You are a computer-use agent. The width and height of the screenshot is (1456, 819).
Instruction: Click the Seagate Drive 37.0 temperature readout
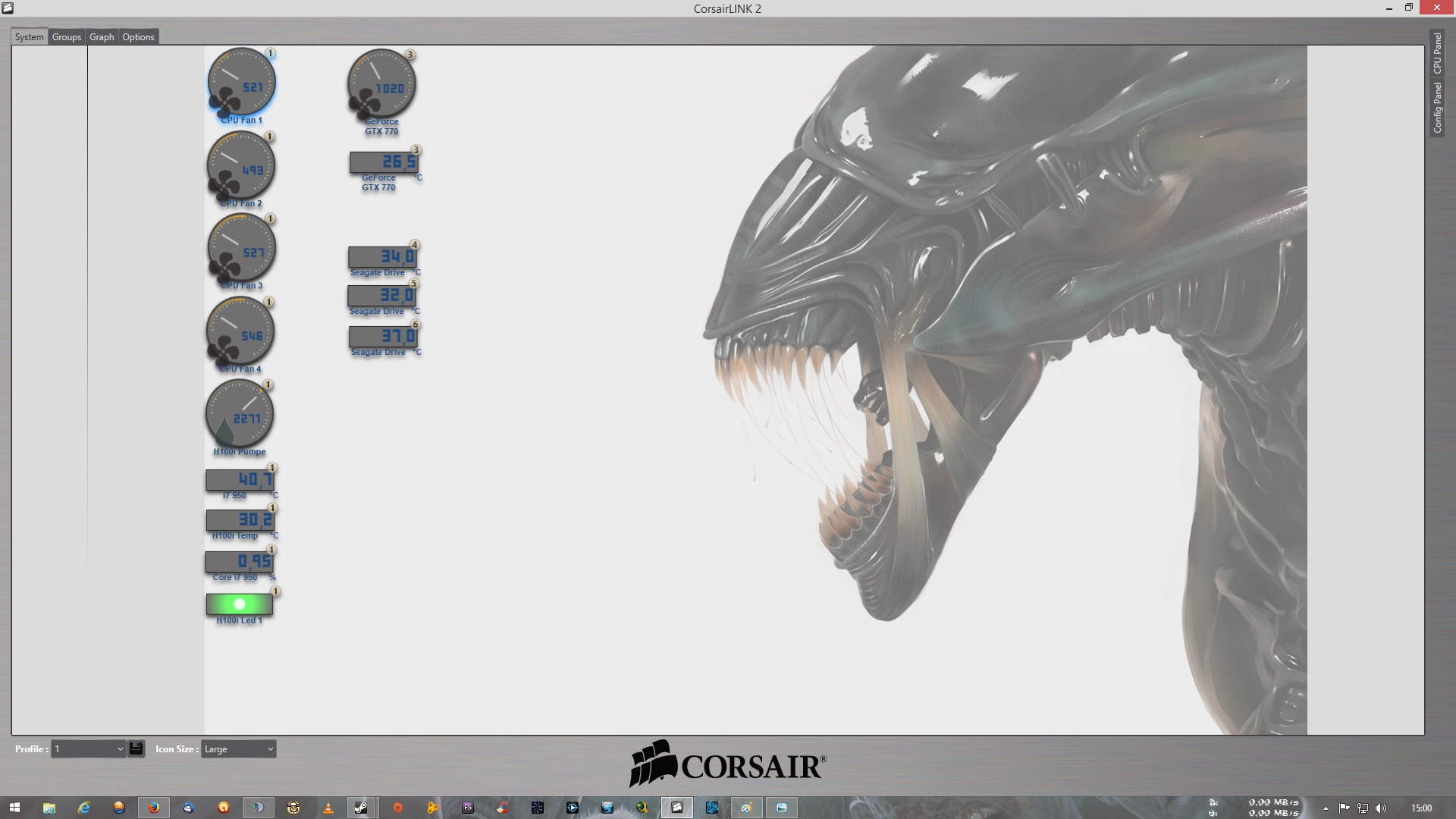coord(383,336)
